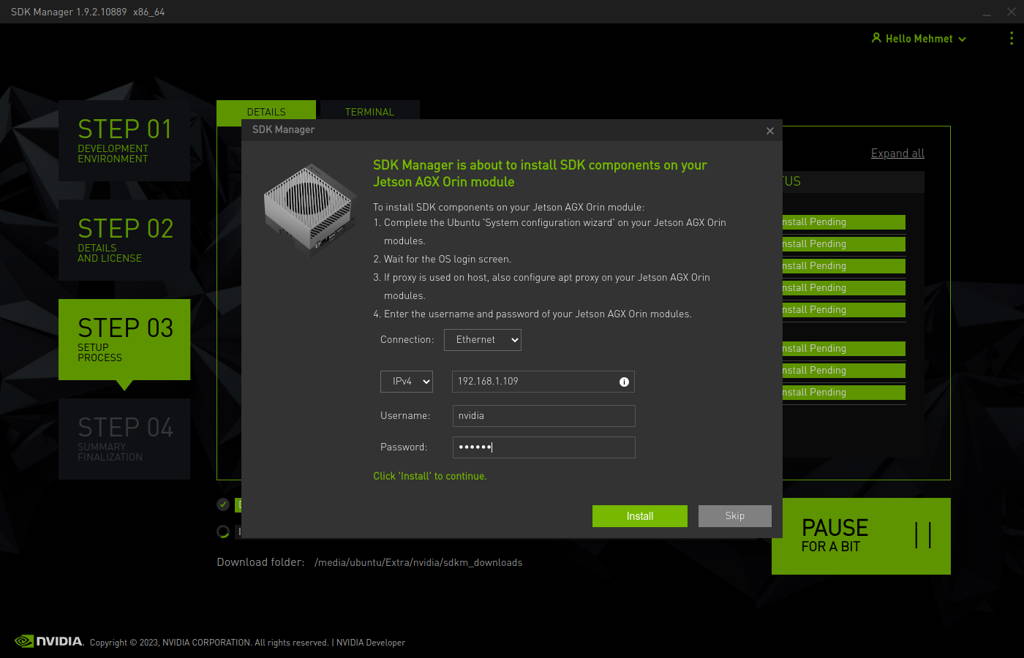This screenshot has width=1024, height=658.
Task: Click the dialog heading about Jetson AGX Orin
Action: (539, 174)
